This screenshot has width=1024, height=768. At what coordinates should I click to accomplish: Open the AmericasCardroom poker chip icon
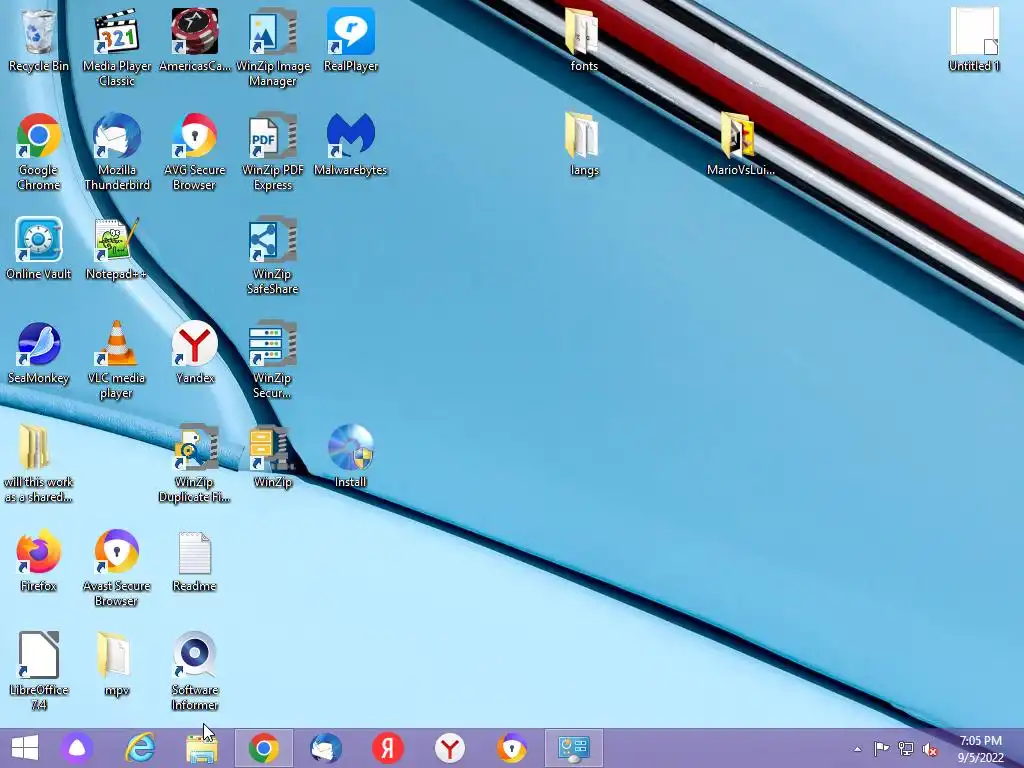(x=195, y=40)
